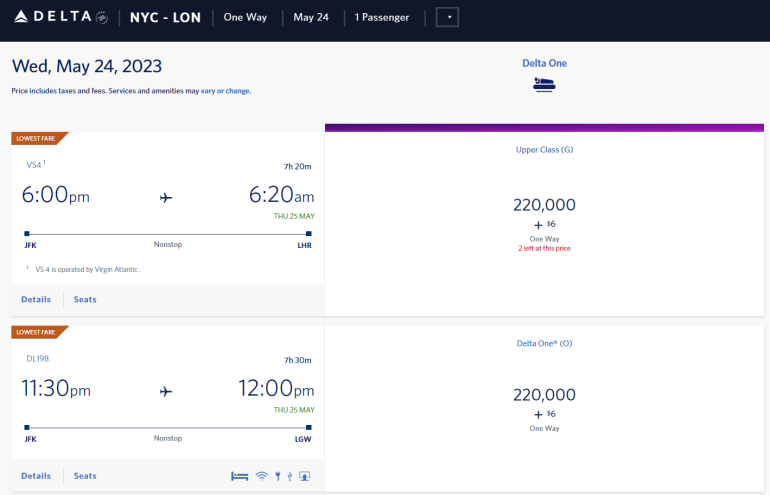Open Details for flight VS4
The image size is (770, 495).
(36, 299)
